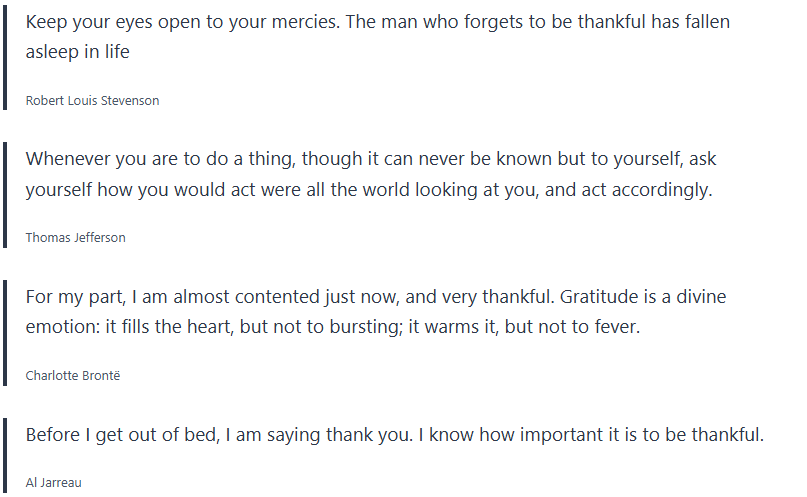Click the Robert Louis Stevenson author name

click(x=92, y=101)
